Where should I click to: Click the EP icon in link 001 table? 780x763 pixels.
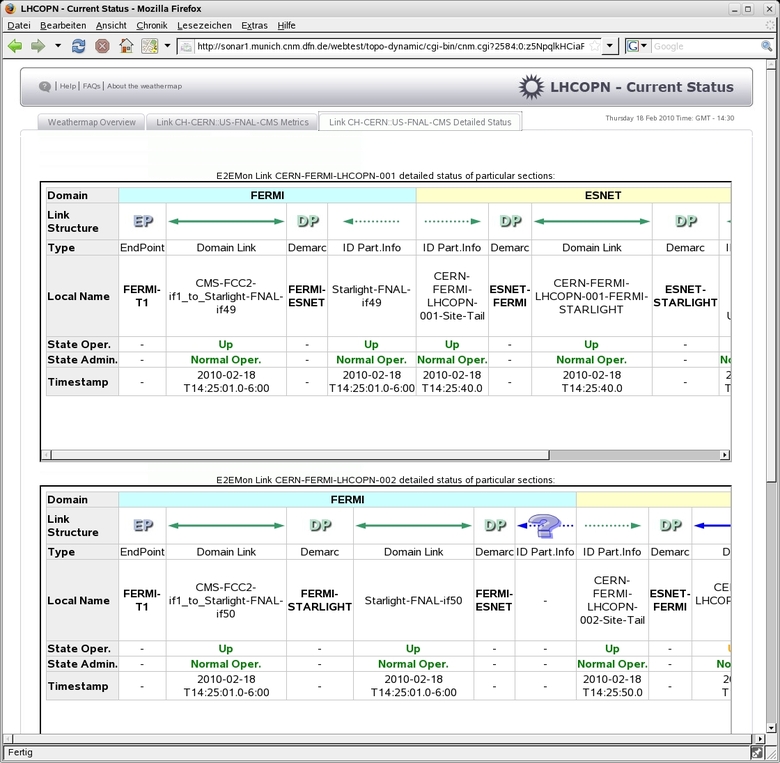pos(143,221)
